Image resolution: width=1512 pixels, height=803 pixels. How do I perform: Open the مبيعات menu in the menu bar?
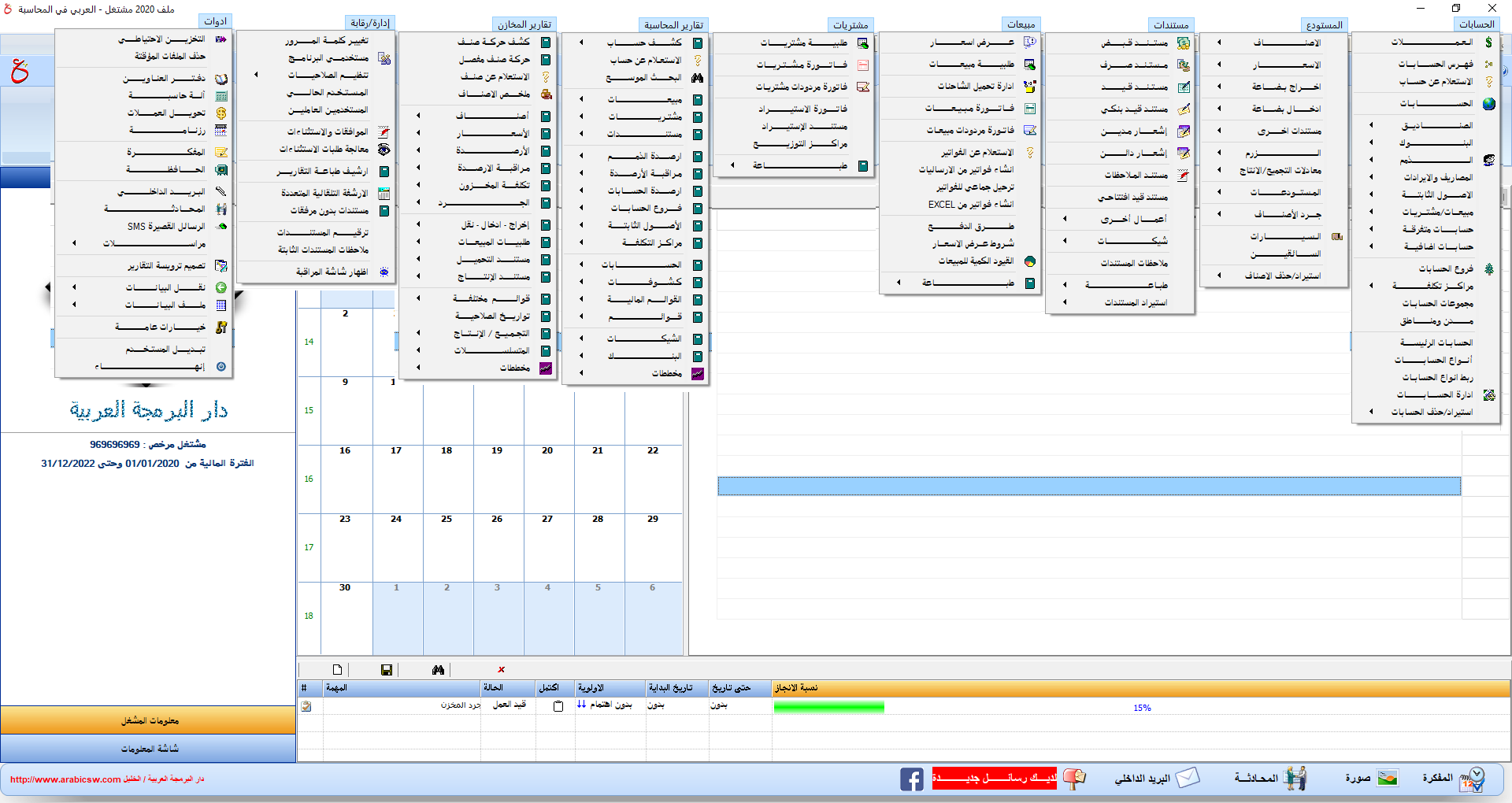click(1021, 24)
